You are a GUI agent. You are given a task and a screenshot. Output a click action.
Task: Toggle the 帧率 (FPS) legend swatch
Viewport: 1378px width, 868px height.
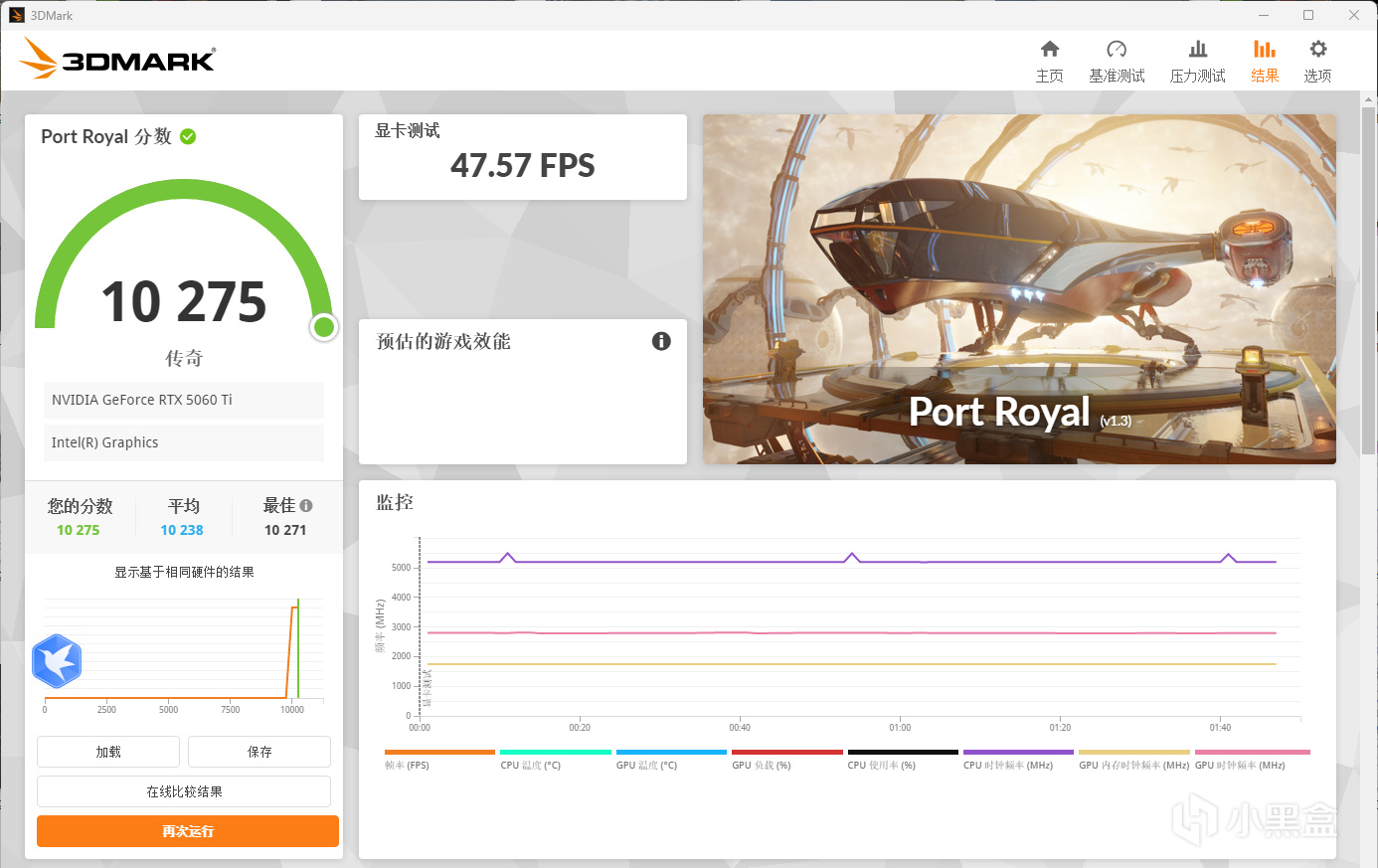[x=439, y=752]
